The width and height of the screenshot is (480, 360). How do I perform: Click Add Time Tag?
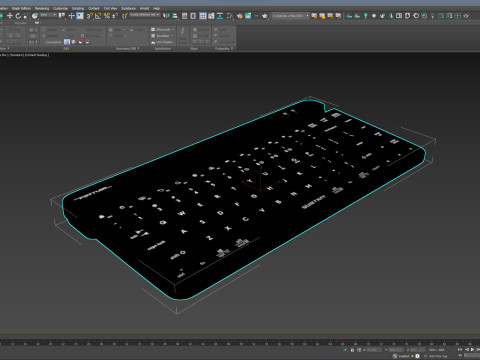coord(438,356)
